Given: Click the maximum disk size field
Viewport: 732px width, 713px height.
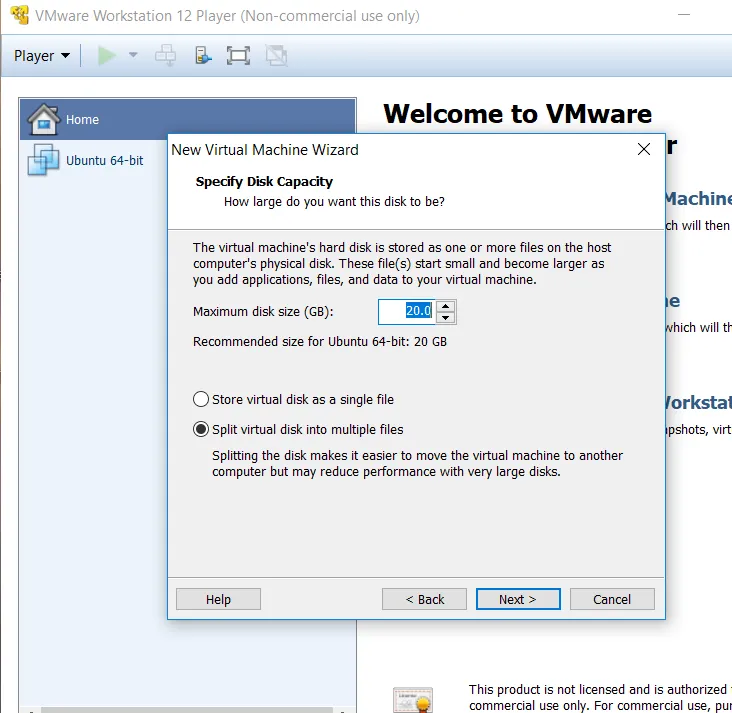Looking at the screenshot, I should point(406,311).
